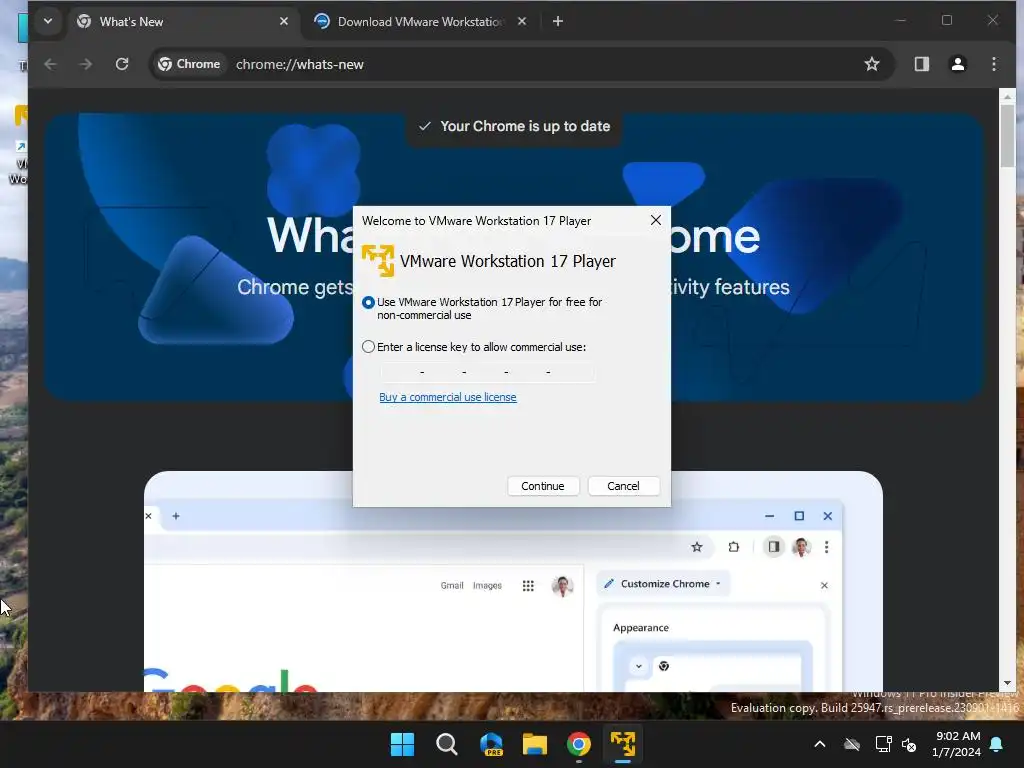Reload the Chrome page
The height and width of the screenshot is (768, 1024).
[122, 64]
